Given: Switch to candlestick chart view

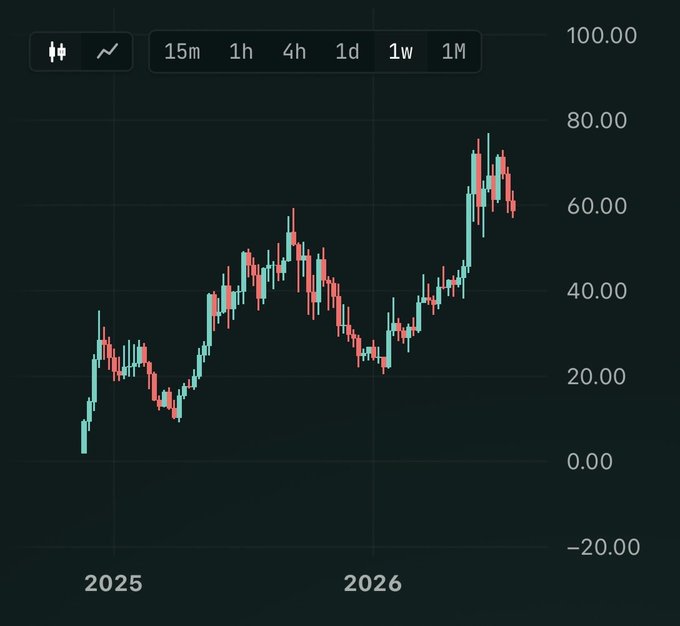Looking at the screenshot, I should (x=57, y=52).
